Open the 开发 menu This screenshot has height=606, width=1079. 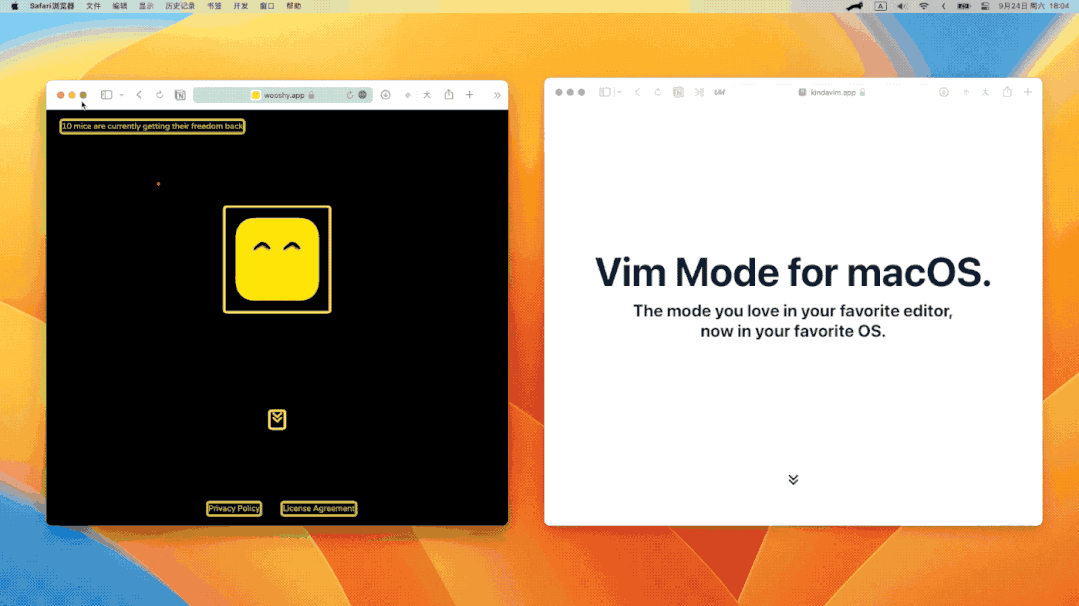pyautogui.click(x=240, y=6)
